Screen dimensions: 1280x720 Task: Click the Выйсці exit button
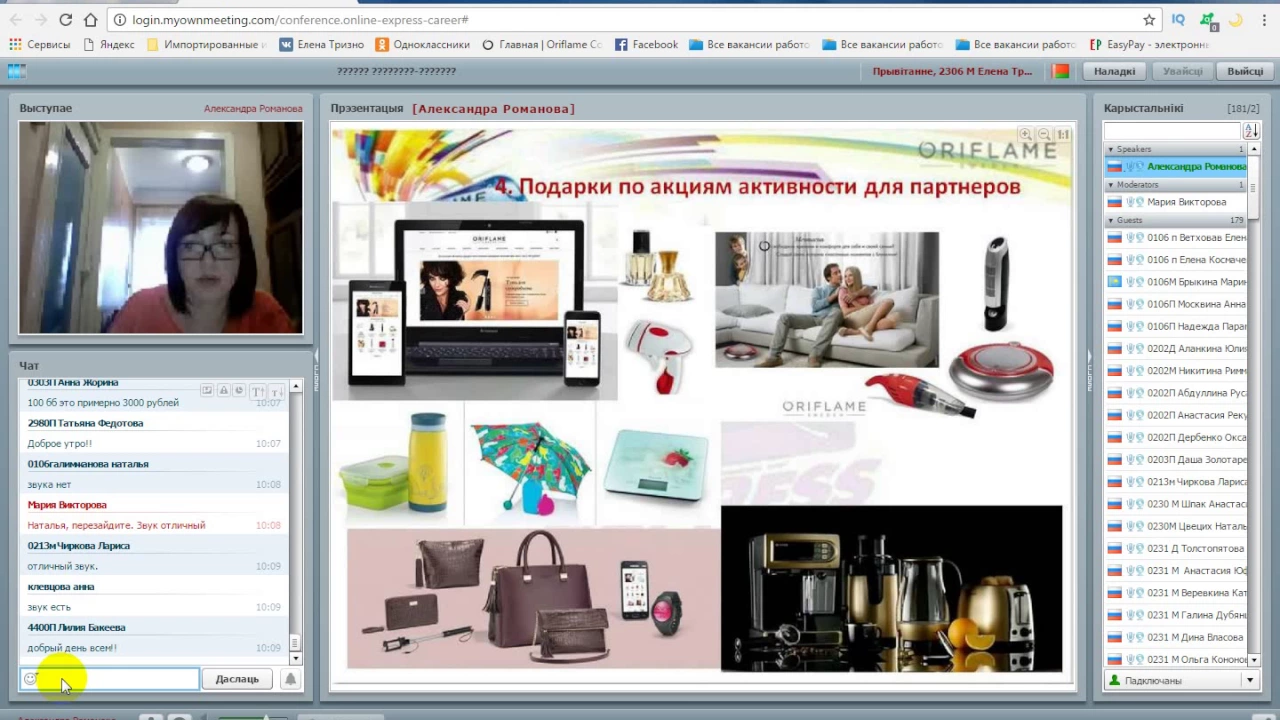1245,71
